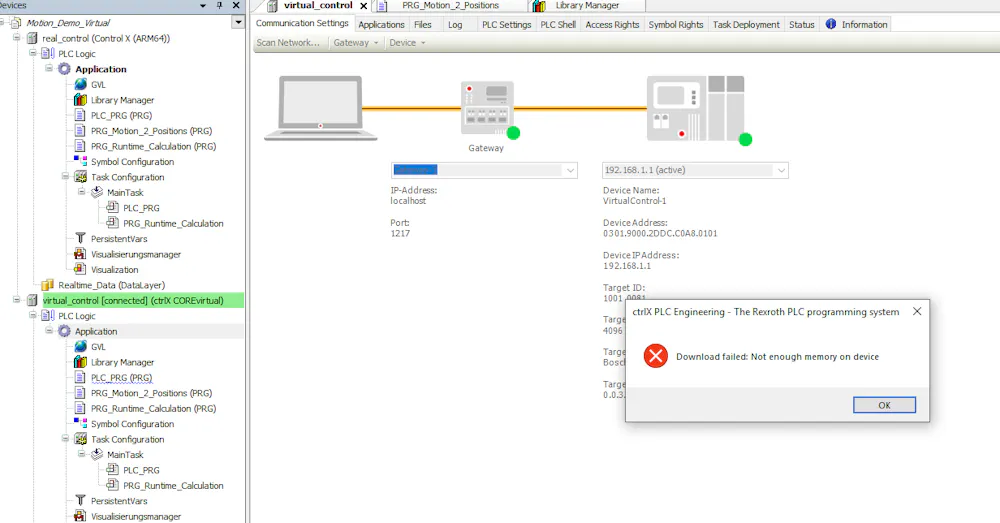Image resolution: width=1000 pixels, height=523 pixels.
Task: Click Symbol Configuration icon under real_control
Action: (80, 161)
